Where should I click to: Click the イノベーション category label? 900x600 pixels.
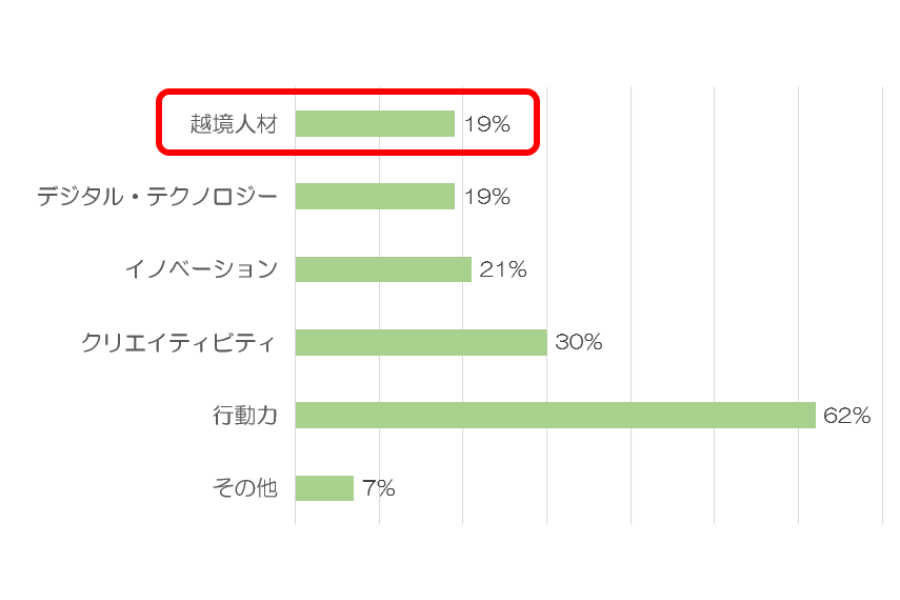tap(201, 269)
